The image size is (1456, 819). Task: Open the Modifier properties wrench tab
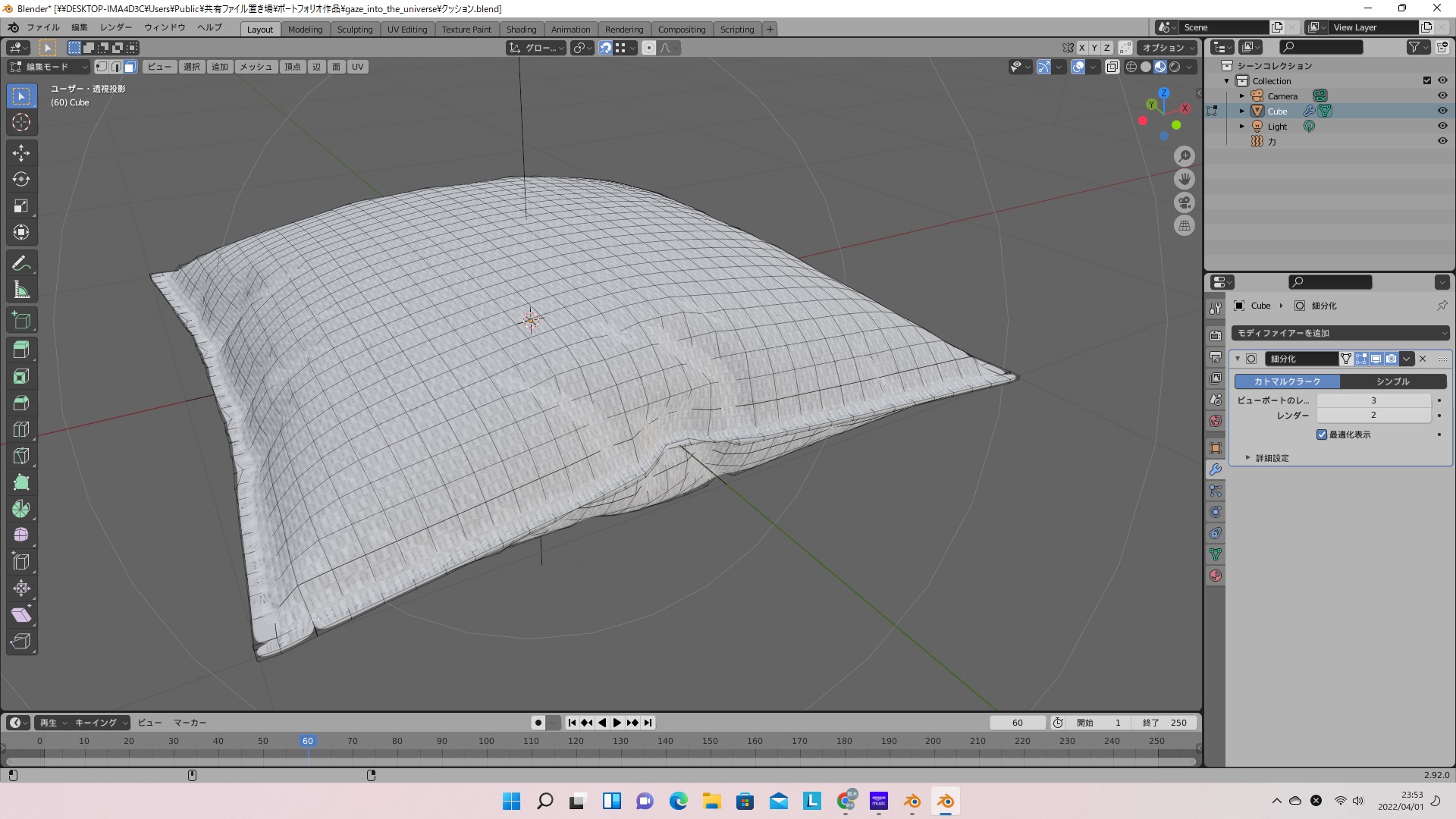pos(1216,469)
